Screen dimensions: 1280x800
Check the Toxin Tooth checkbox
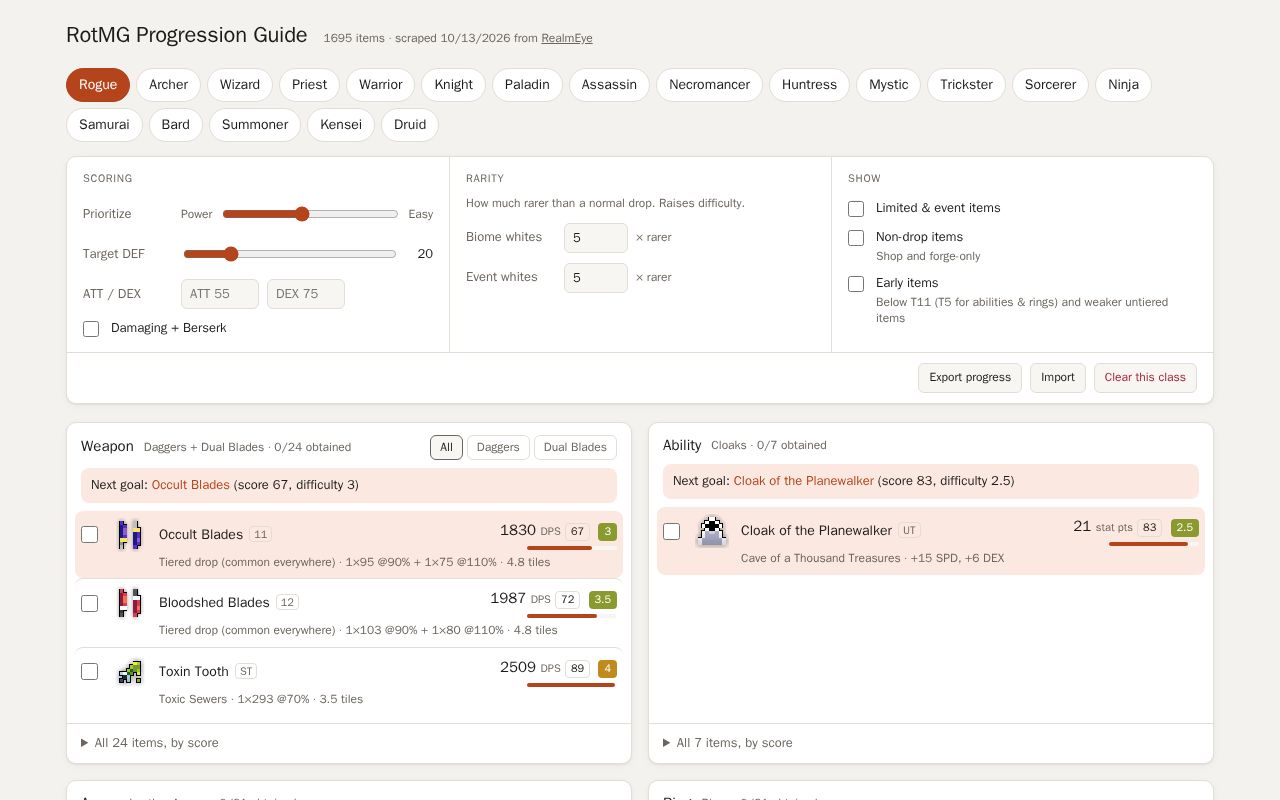click(x=90, y=672)
